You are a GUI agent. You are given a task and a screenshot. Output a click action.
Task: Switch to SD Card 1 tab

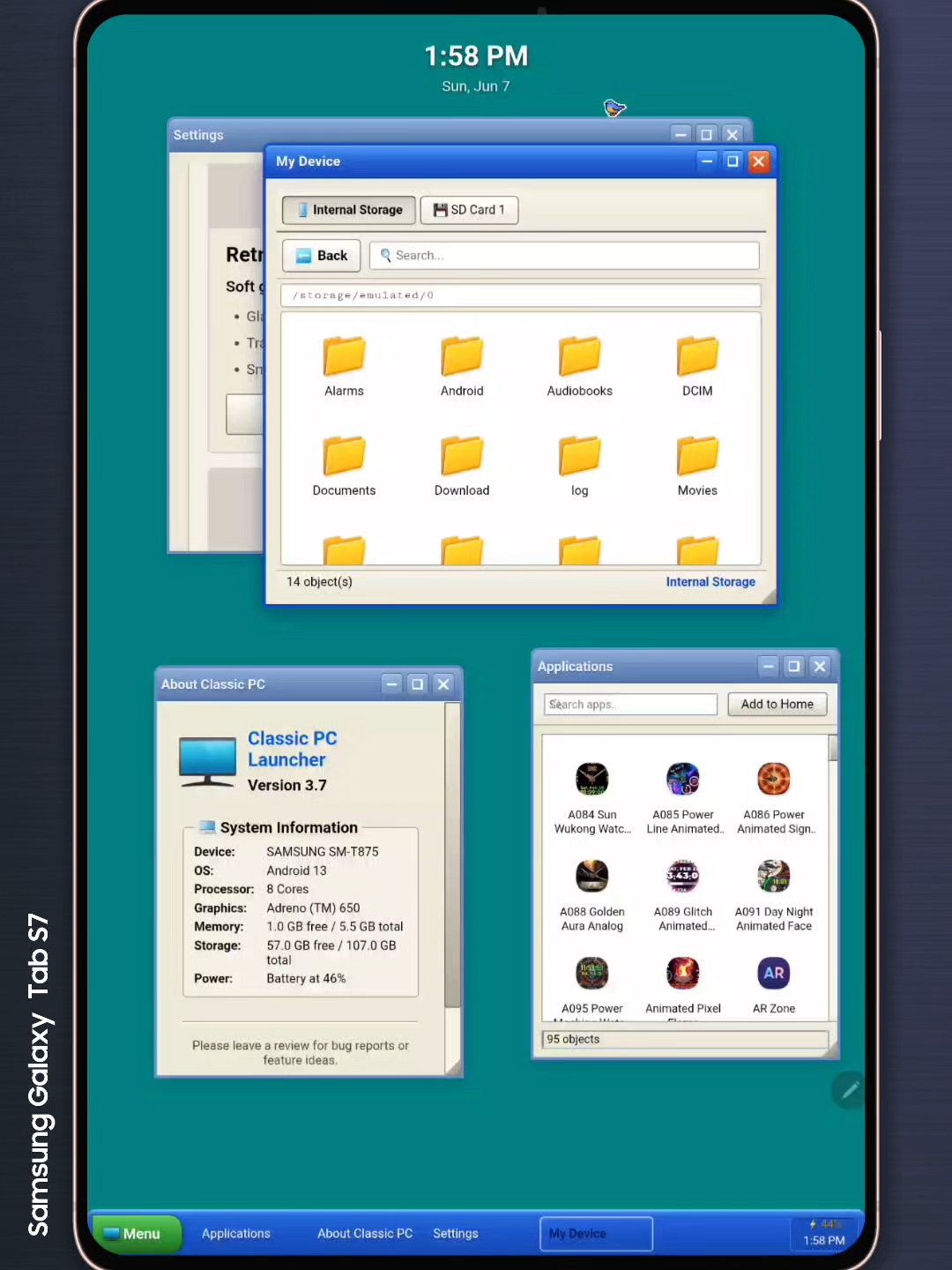pyautogui.click(x=469, y=210)
